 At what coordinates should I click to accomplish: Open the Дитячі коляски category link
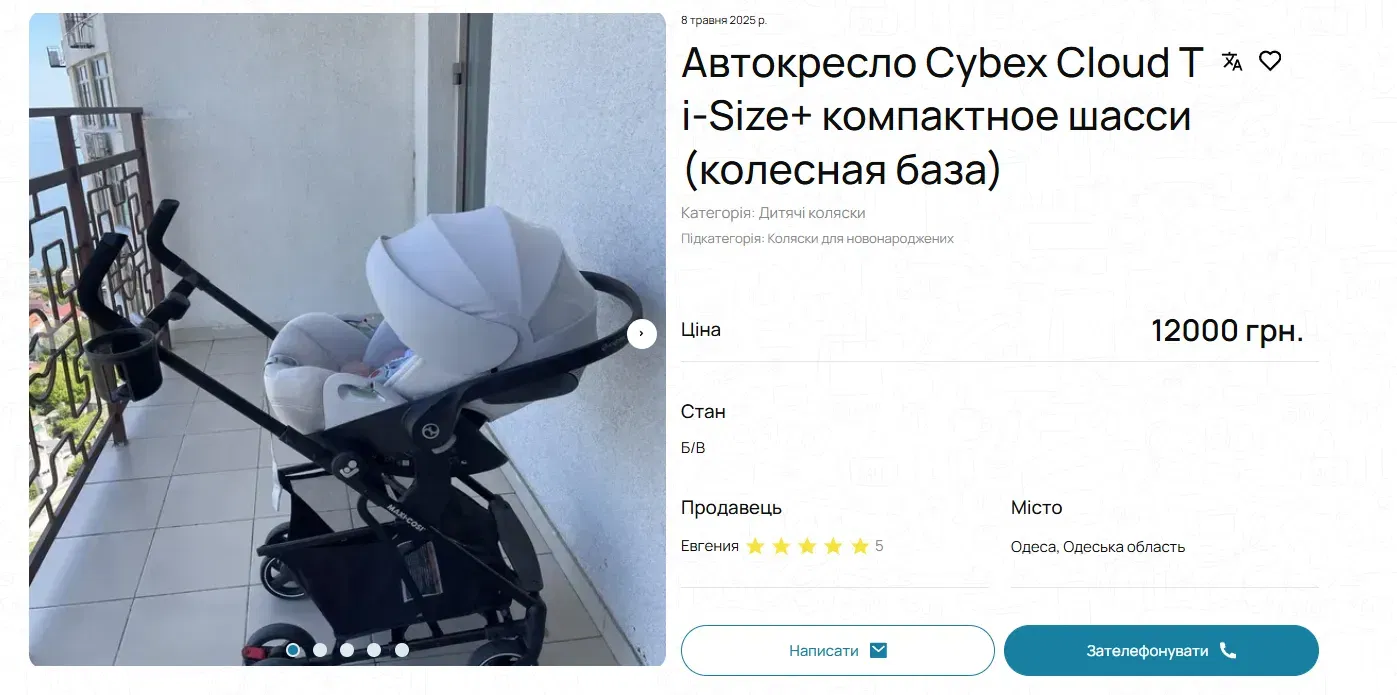(812, 213)
